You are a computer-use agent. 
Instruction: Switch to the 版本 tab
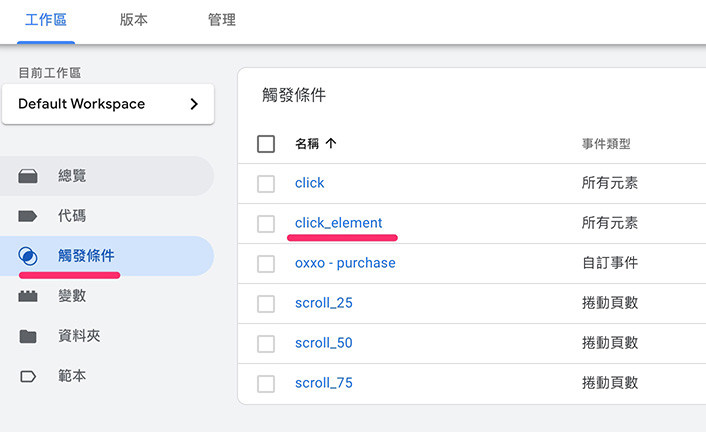pyautogui.click(x=133, y=20)
